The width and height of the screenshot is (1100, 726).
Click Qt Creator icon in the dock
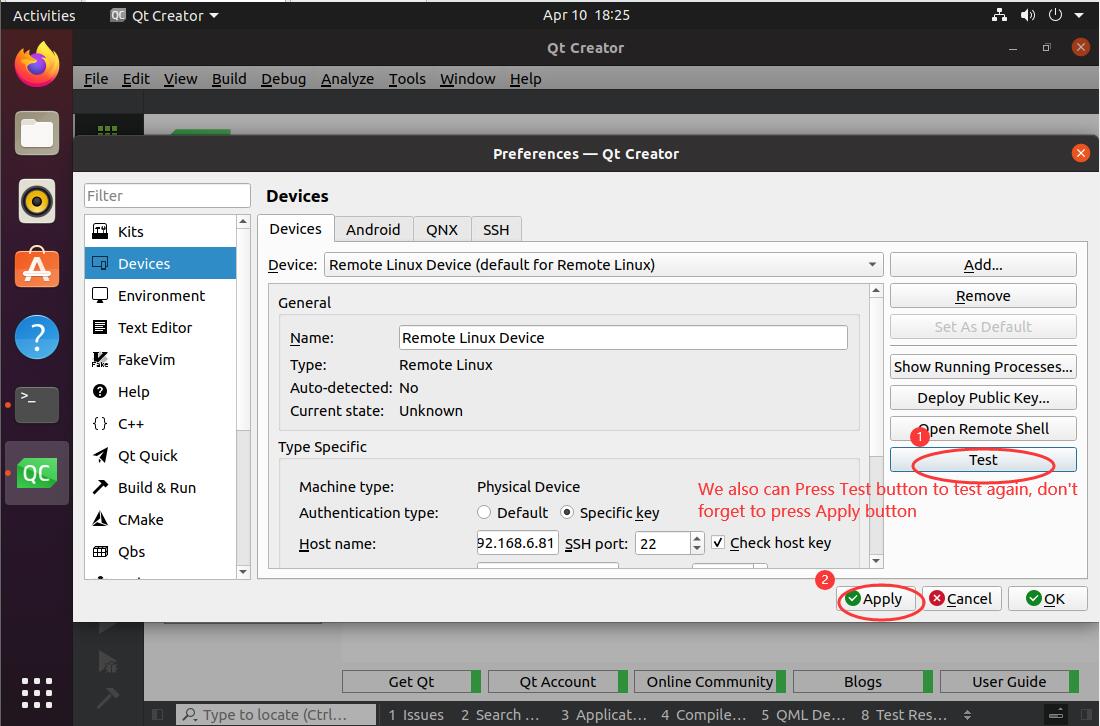point(36,473)
